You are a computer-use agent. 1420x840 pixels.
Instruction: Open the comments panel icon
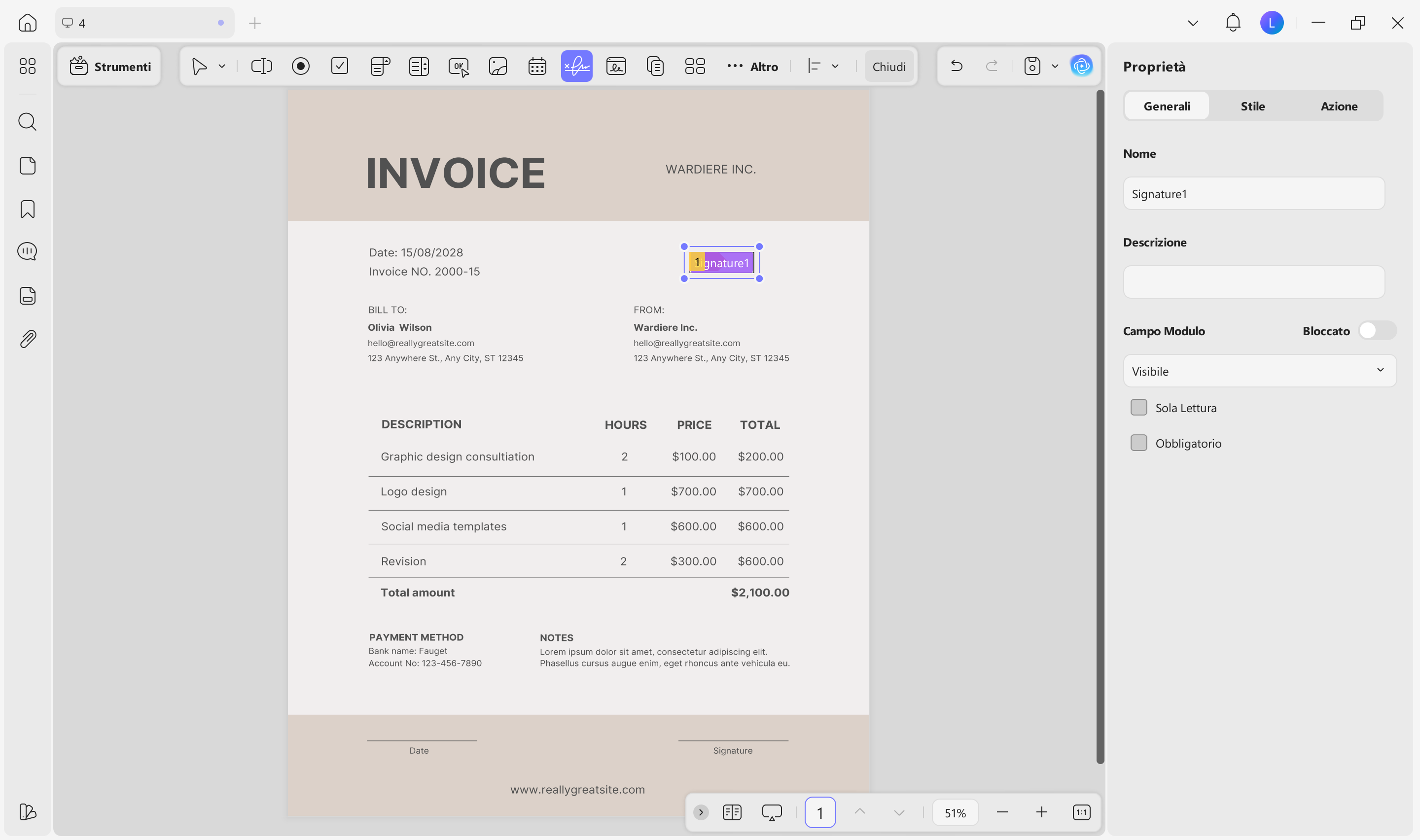point(27,251)
